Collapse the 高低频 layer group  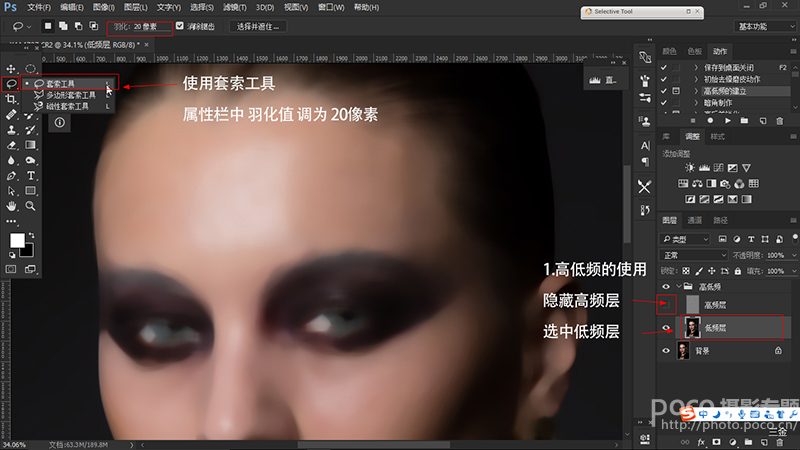(x=679, y=286)
